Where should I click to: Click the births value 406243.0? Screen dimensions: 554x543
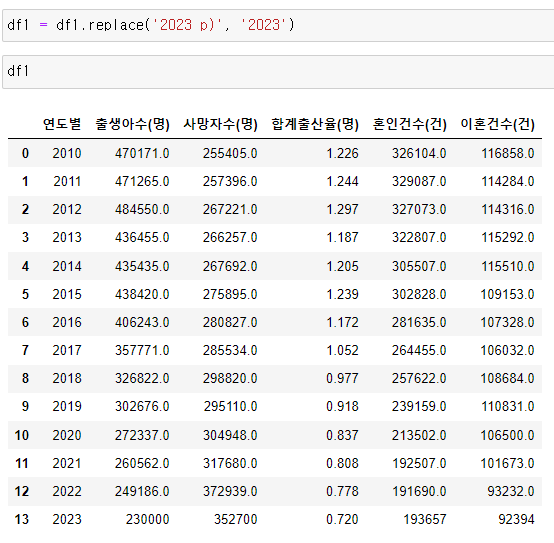[142, 322]
